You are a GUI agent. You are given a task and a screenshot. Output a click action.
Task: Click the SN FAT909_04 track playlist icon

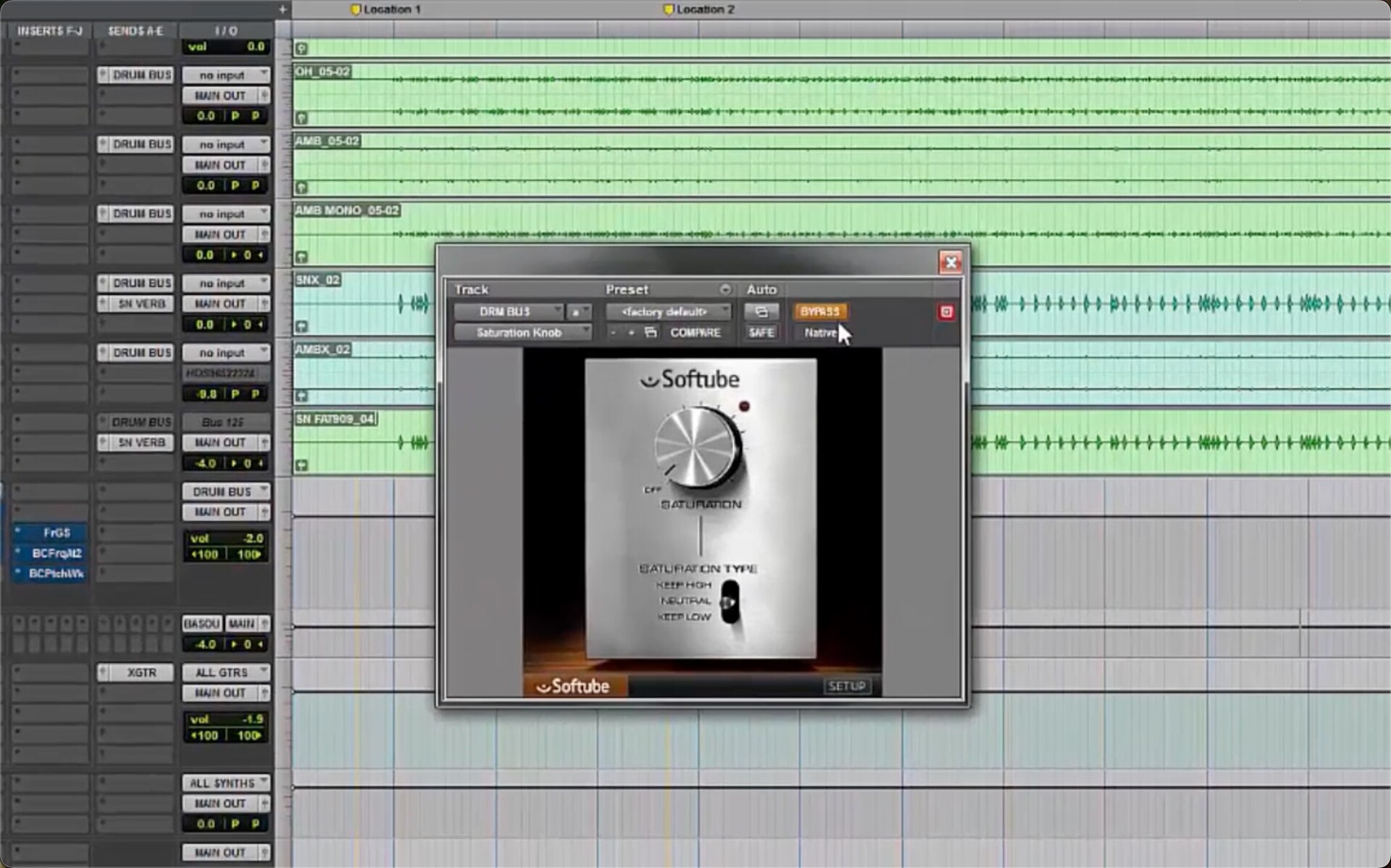tap(302, 465)
